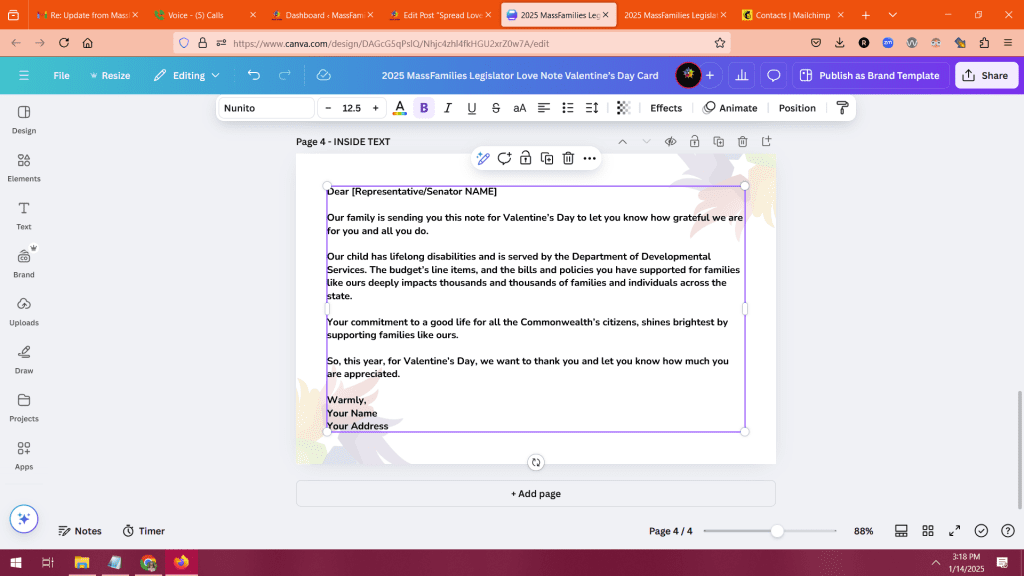Delete the selected text box

[x=568, y=159]
